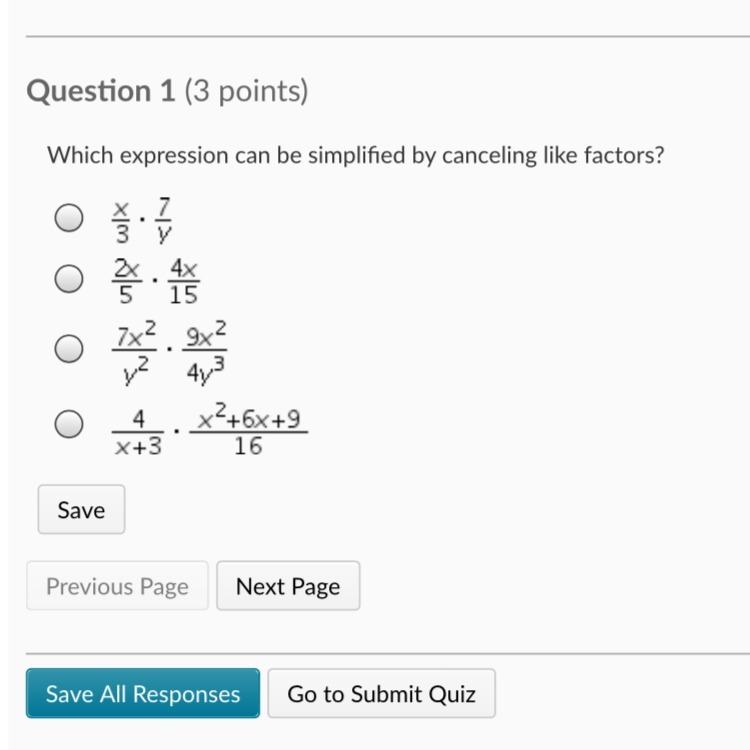Viewport: 750px width, 750px height.
Task: Go to the Previous Page
Action: 117,586
